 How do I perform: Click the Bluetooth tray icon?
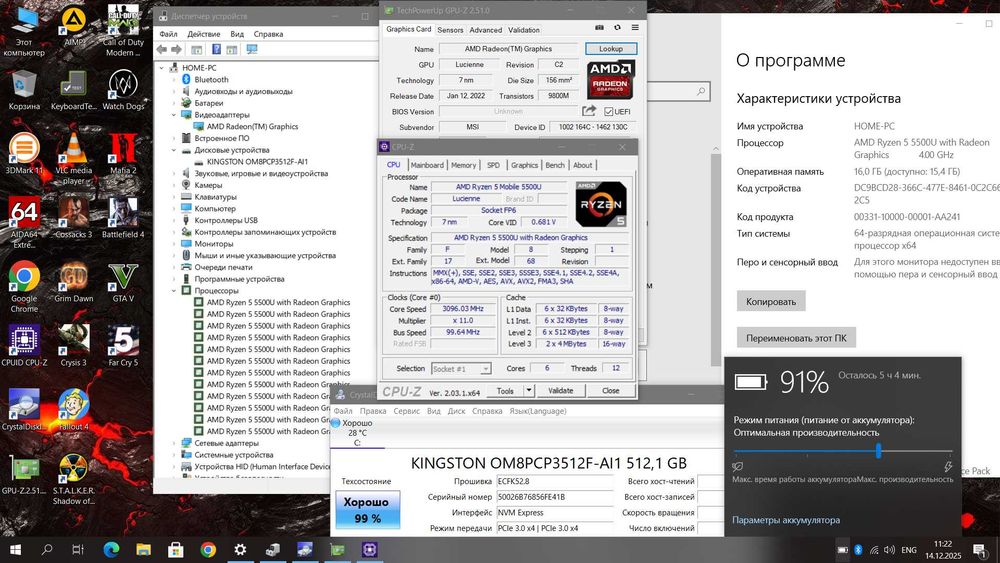(x=858, y=550)
